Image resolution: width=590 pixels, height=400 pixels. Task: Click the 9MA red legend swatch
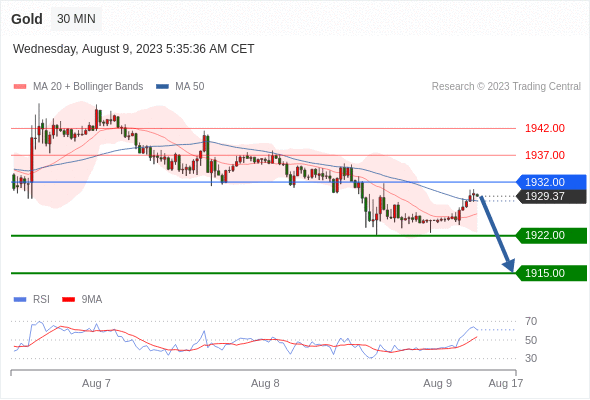(x=68, y=300)
